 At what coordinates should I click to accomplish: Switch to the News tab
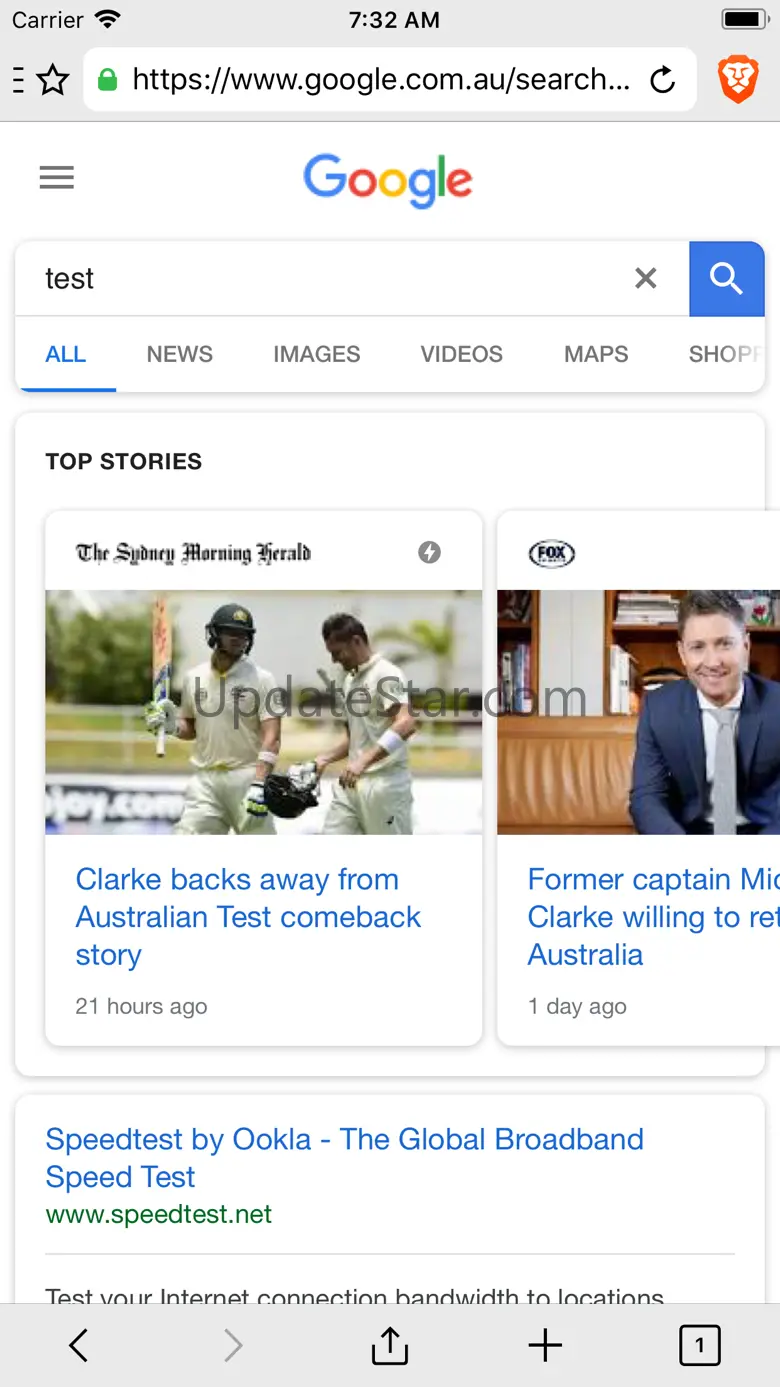[x=180, y=354]
